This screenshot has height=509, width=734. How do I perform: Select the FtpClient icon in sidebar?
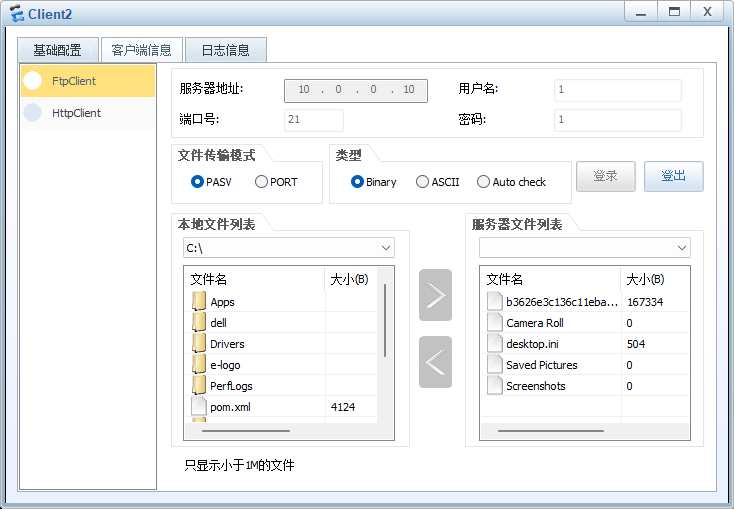point(33,81)
